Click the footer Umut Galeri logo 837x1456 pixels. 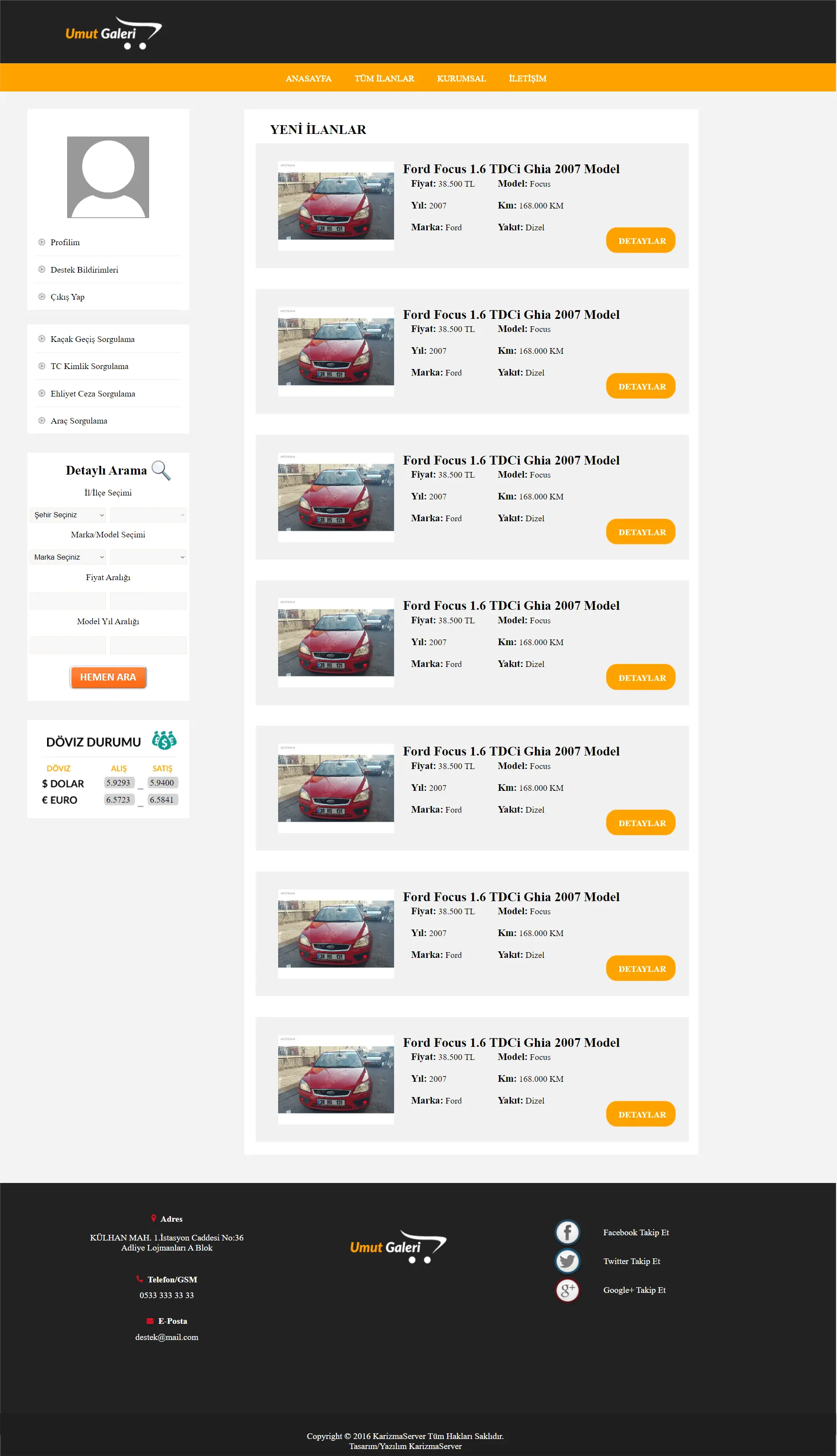398,1246
